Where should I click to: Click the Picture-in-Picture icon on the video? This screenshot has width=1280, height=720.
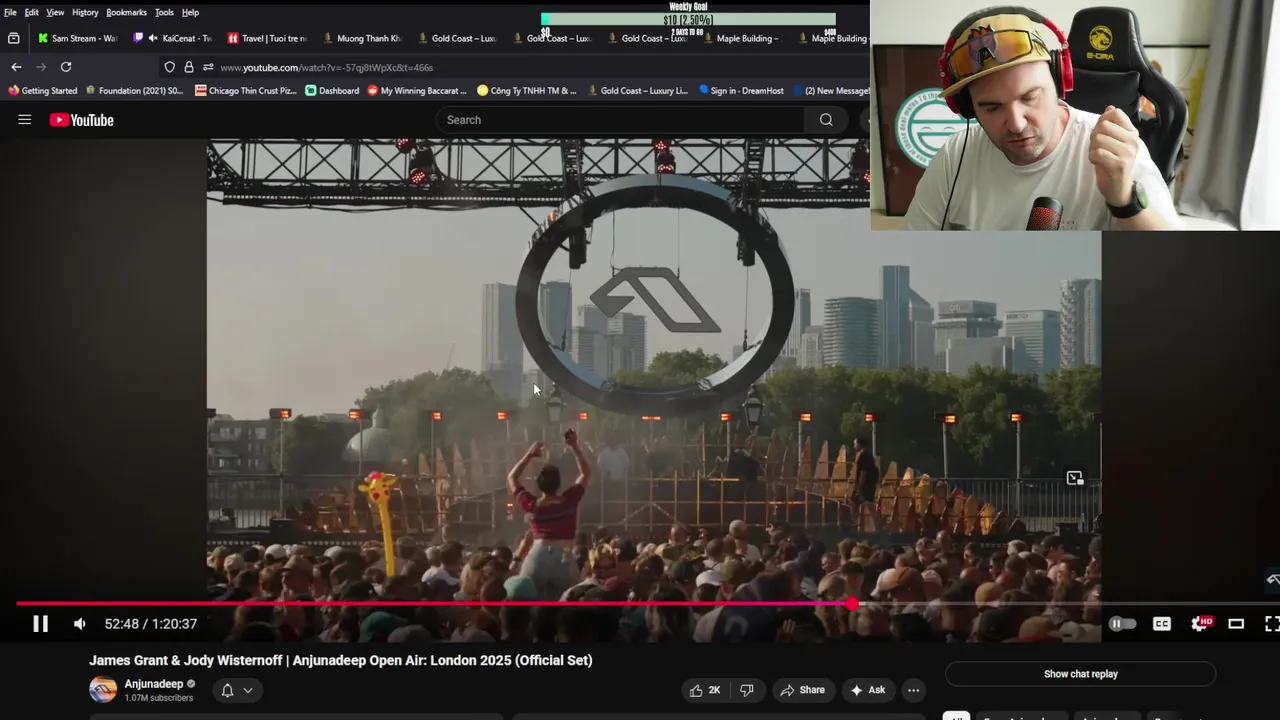(1075, 478)
